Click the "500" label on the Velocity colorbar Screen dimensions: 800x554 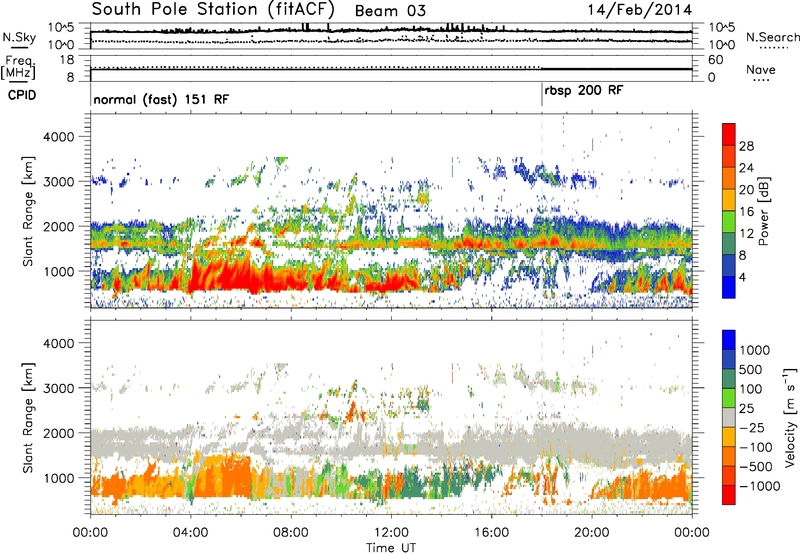coord(751,370)
